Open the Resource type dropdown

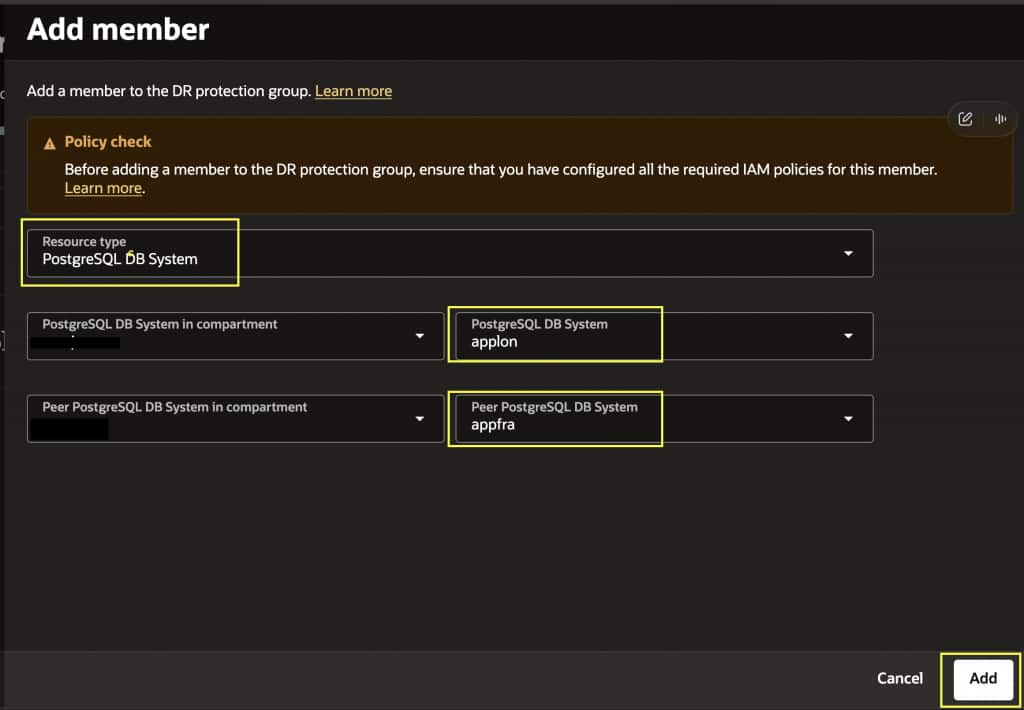click(450, 253)
